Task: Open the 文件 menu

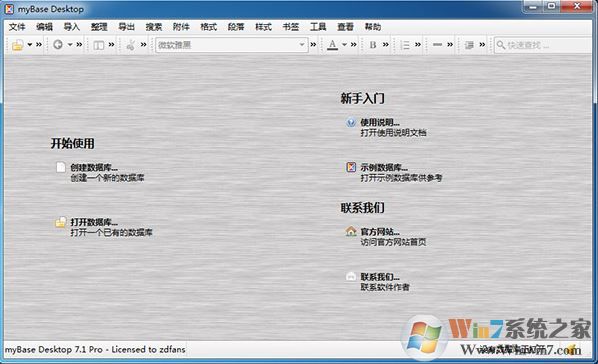Action: pos(17,27)
